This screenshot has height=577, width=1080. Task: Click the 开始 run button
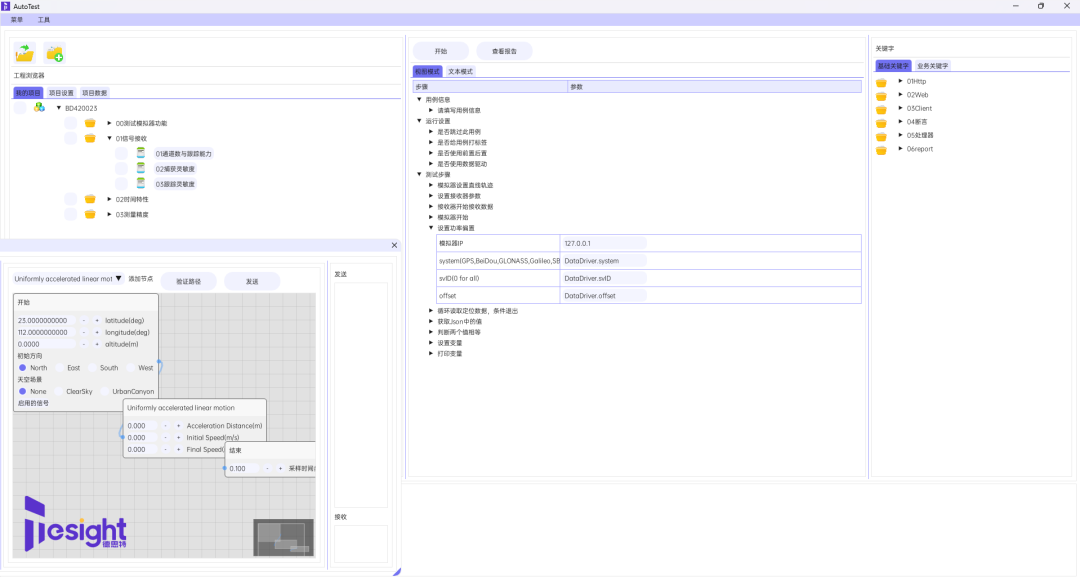(441, 51)
